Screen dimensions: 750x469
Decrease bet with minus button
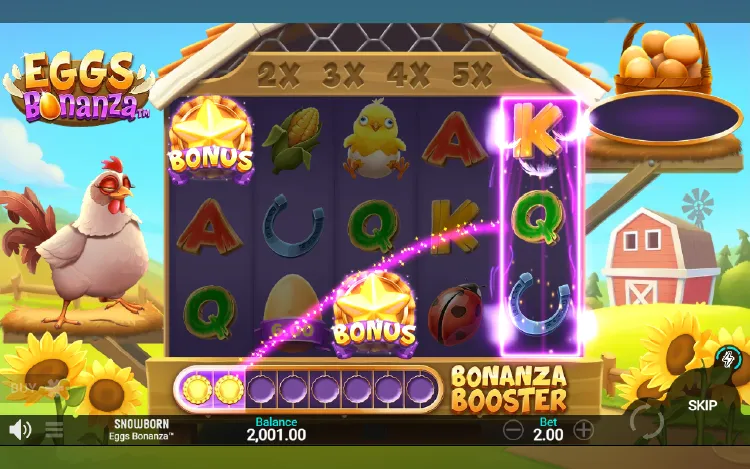[x=513, y=430]
